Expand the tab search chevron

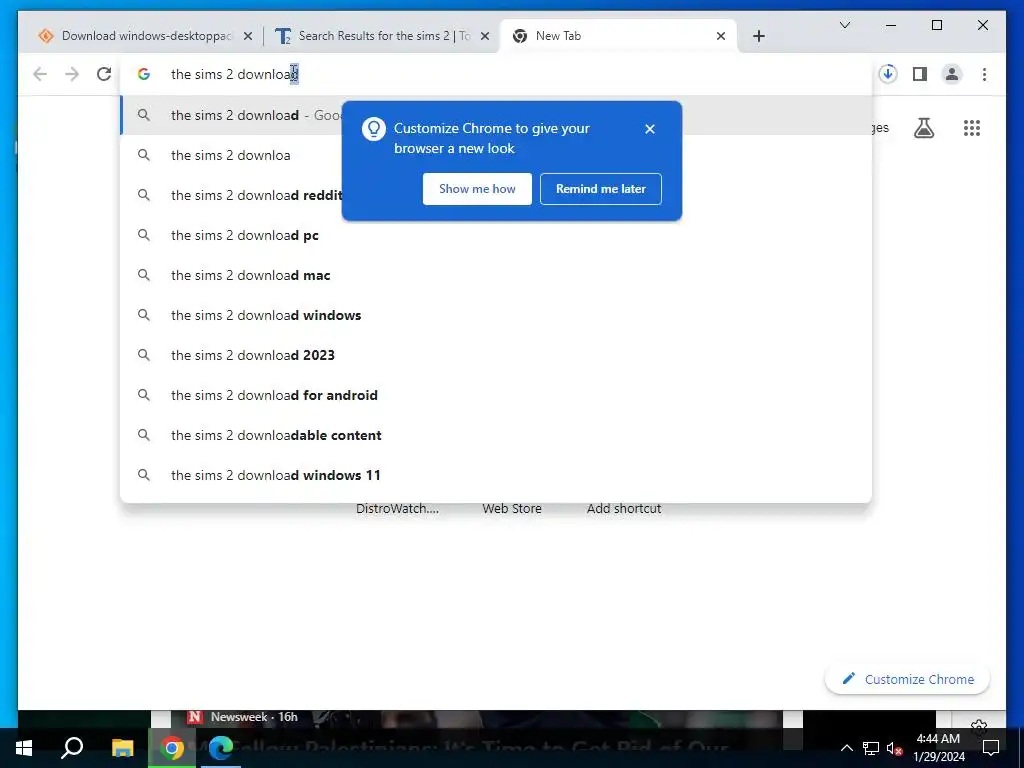click(x=844, y=25)
